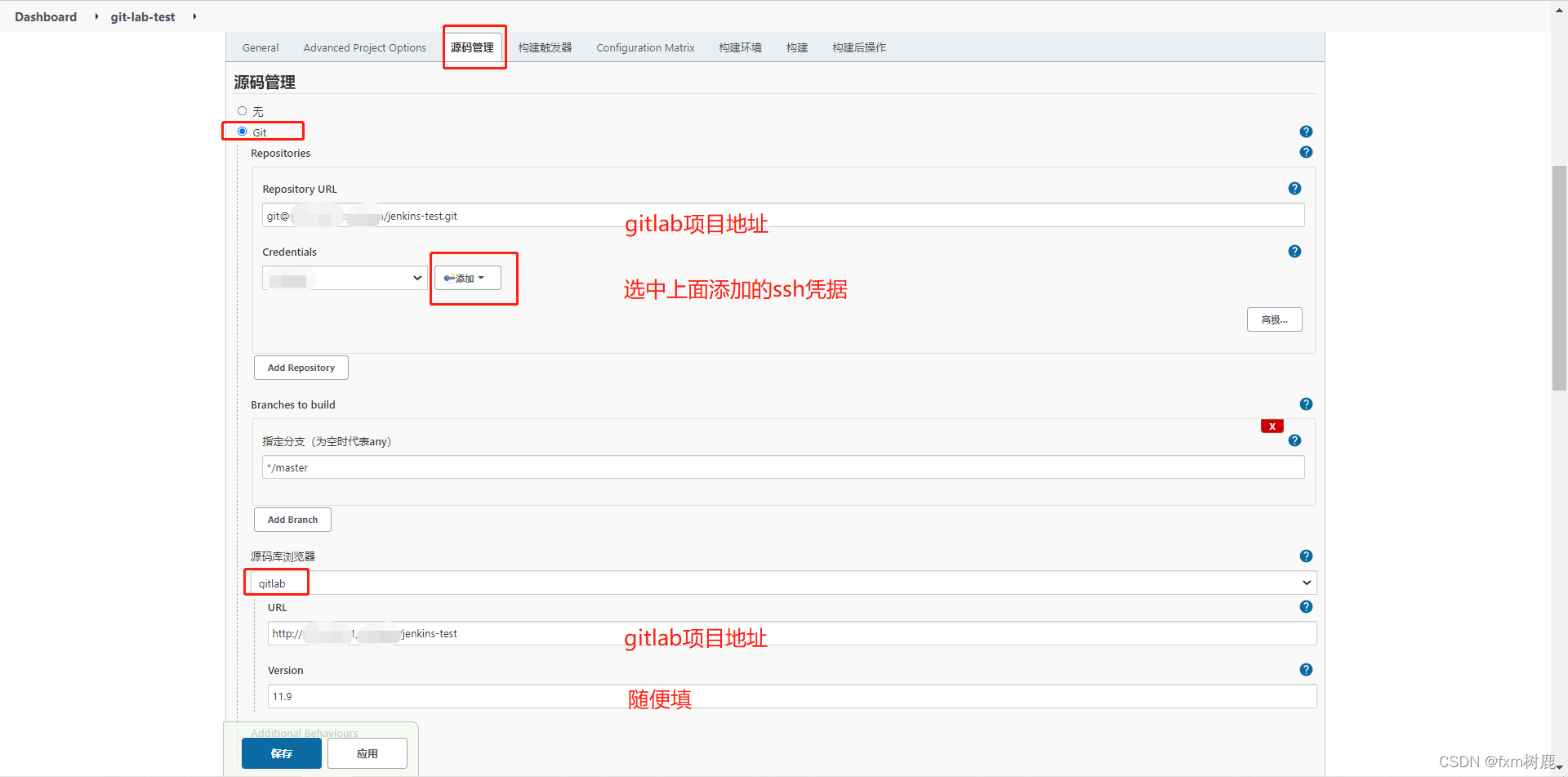The image size is (1568, 777).
Task: Click the 高级... button
Action: point(1274,319)
